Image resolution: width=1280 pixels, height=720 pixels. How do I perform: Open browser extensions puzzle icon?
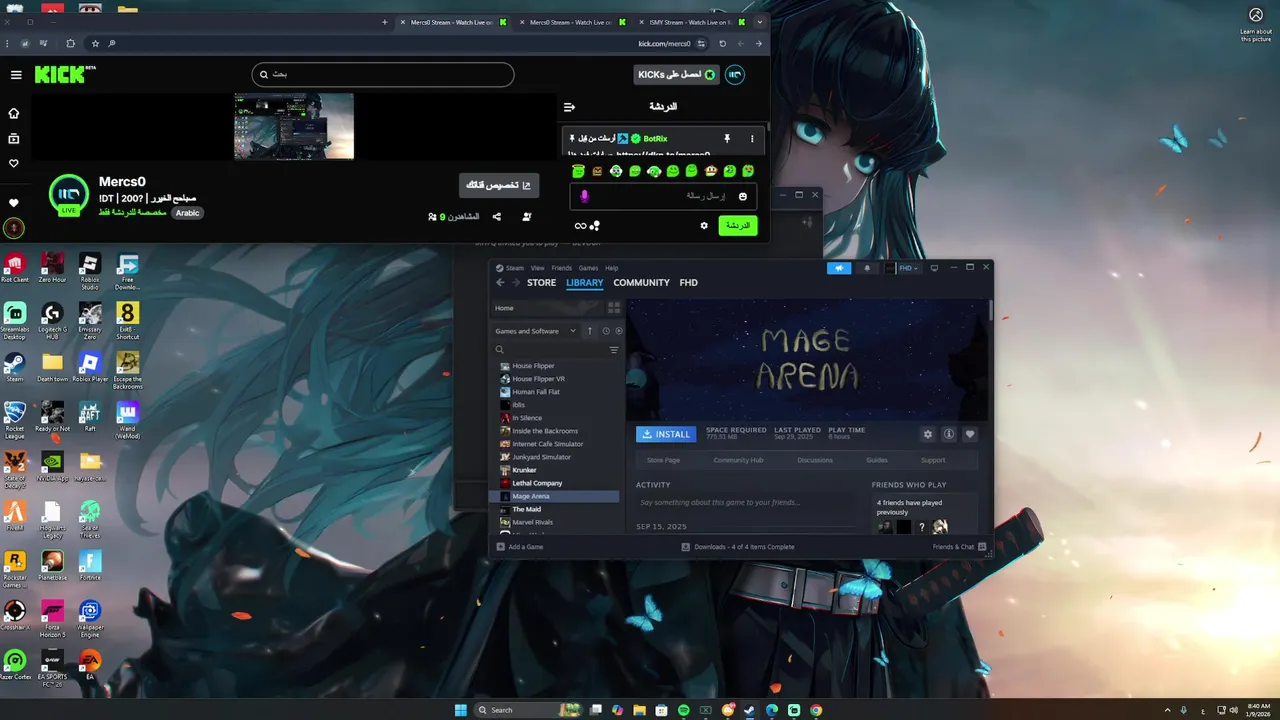[x=70, y=44]
